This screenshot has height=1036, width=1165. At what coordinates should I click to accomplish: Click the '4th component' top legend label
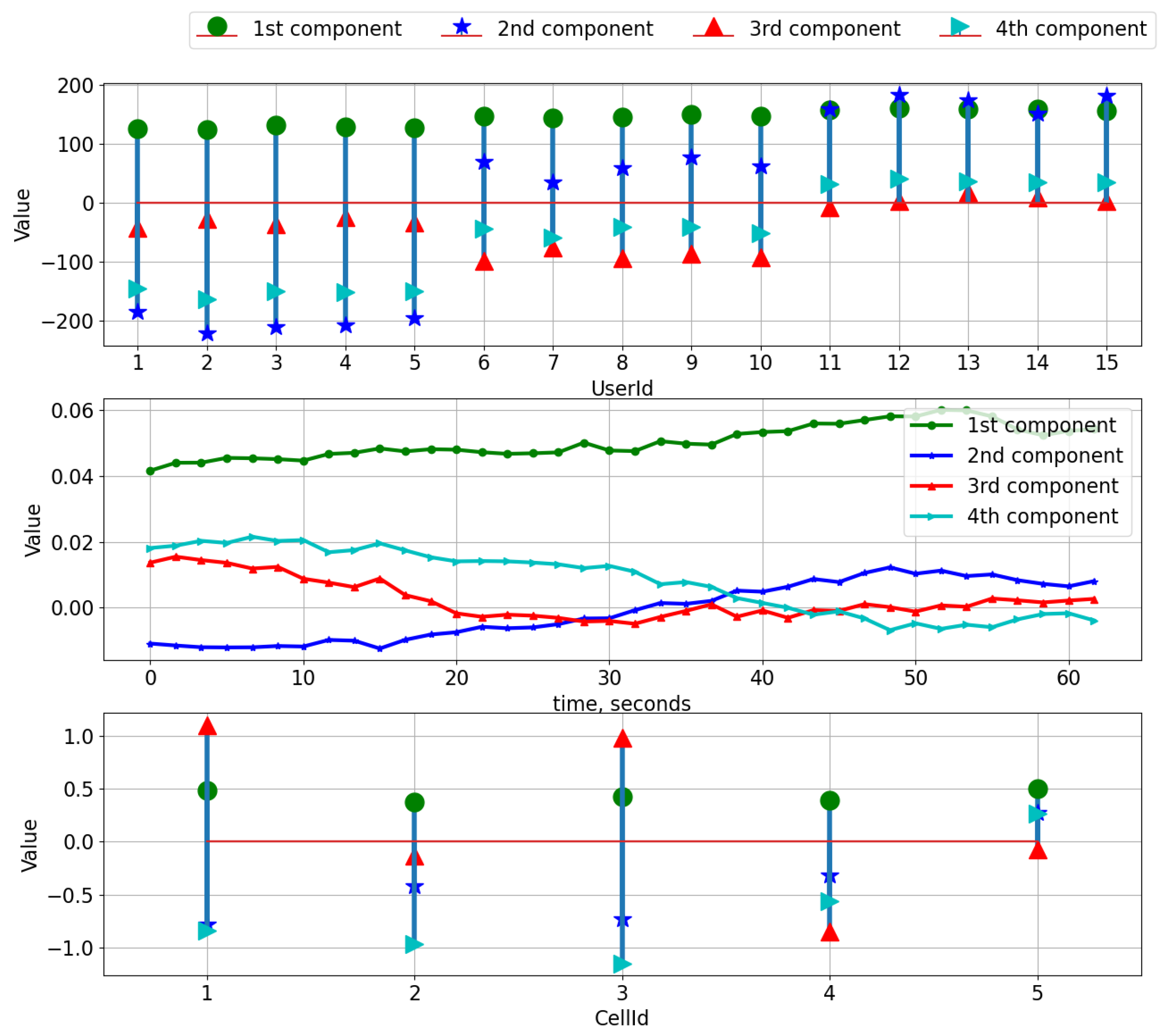[1071, 28]
